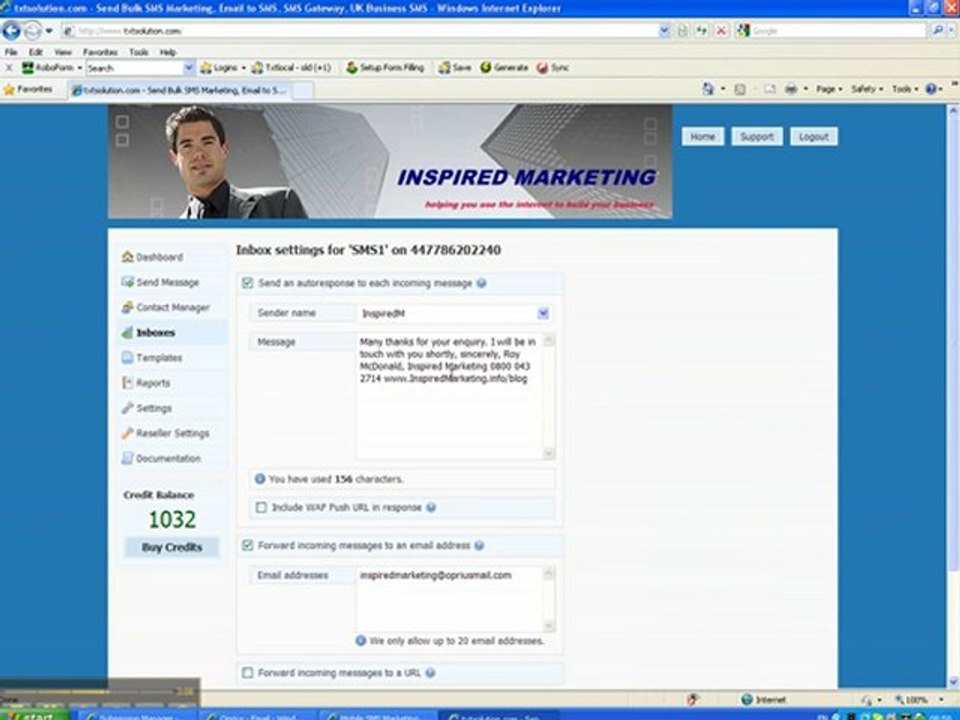Open the File menu

[x=11, y=52]
